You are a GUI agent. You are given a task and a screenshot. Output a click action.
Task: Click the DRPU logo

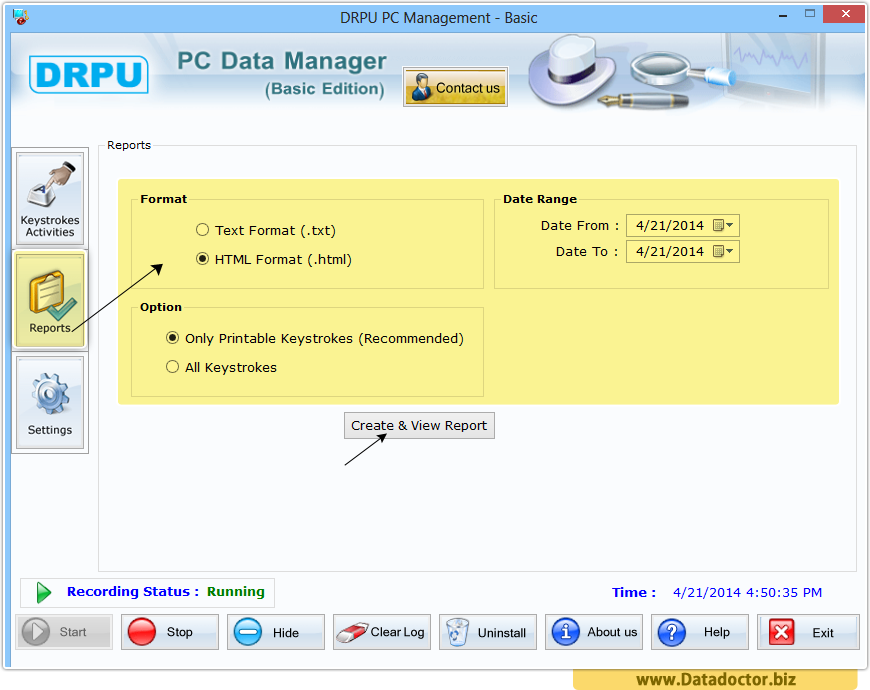click(89, 74)
